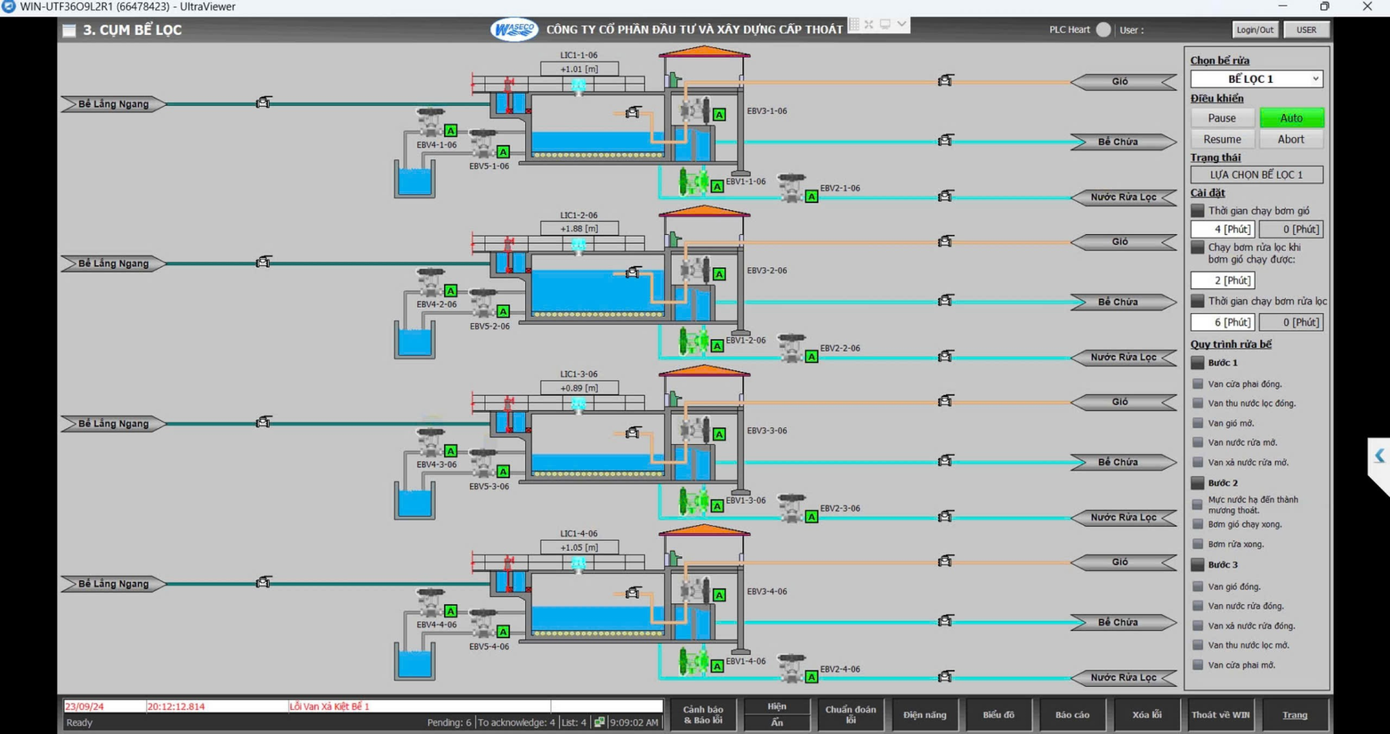
Task: Click the 4 [Phút] air pump time field
Action: coord(1222,229)
